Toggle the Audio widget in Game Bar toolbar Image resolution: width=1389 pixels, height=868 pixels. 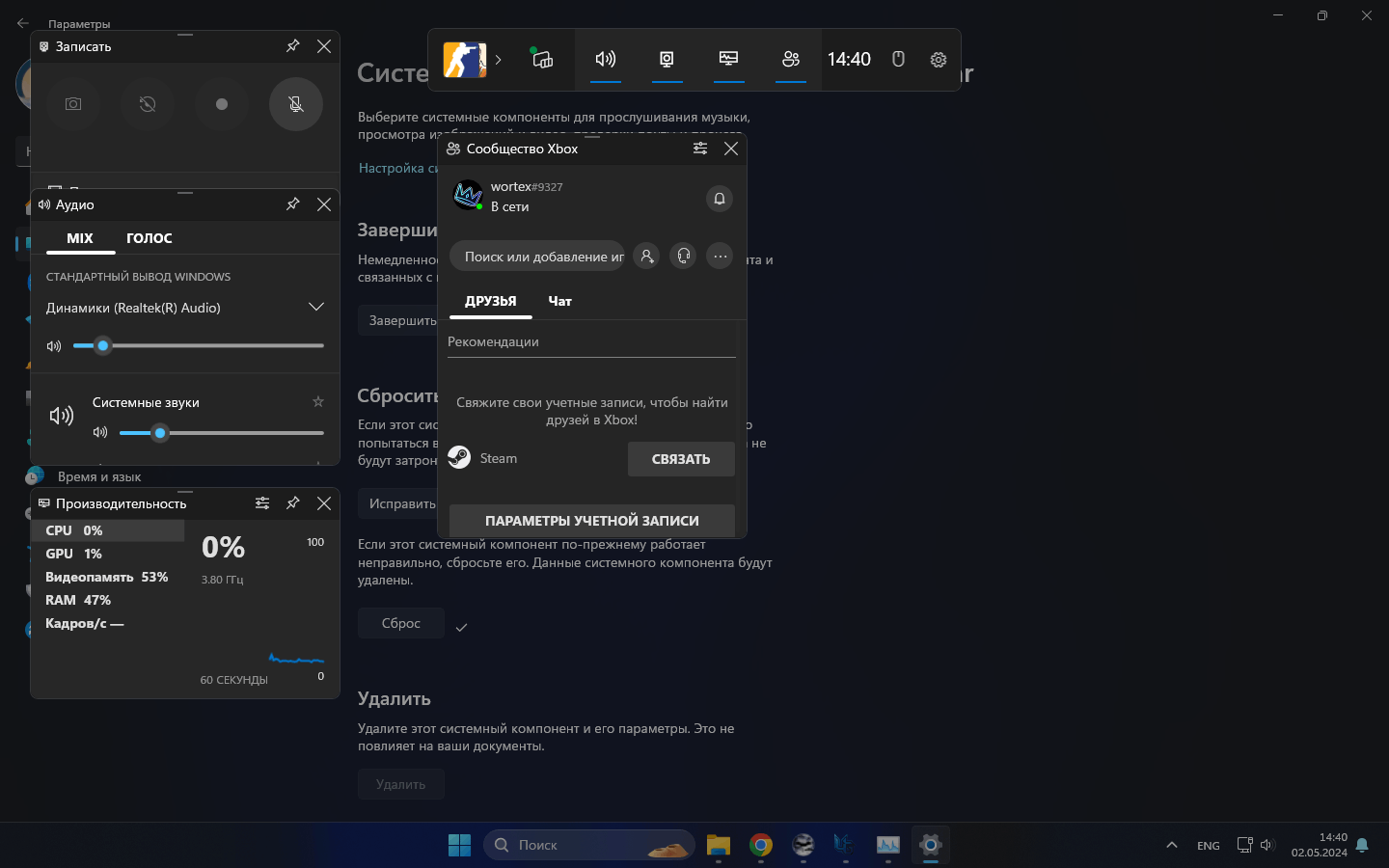[606, 59]
